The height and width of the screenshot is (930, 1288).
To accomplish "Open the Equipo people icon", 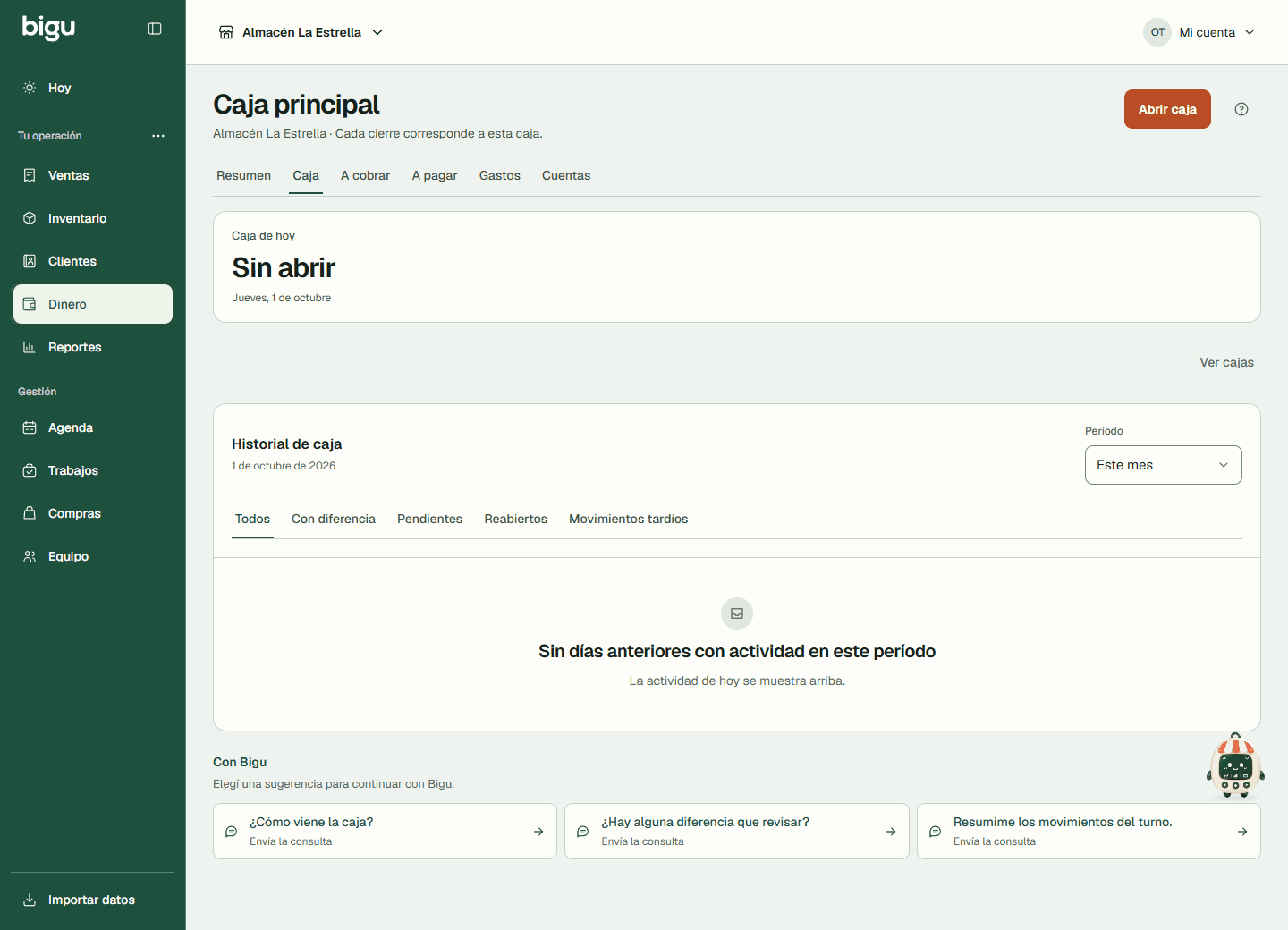I will click(x=30, y=556).
